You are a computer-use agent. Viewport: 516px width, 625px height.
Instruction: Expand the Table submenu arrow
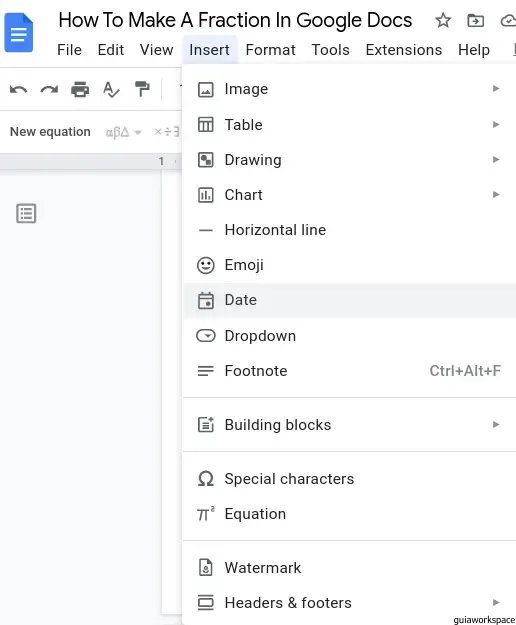496,124
